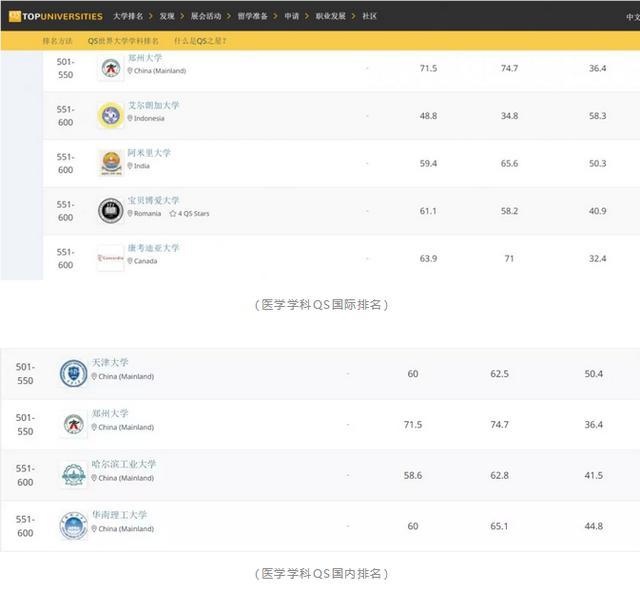640x592 pixels.
Task: Expand the 留学准备 menu chevron
Action: click(275, 16)
